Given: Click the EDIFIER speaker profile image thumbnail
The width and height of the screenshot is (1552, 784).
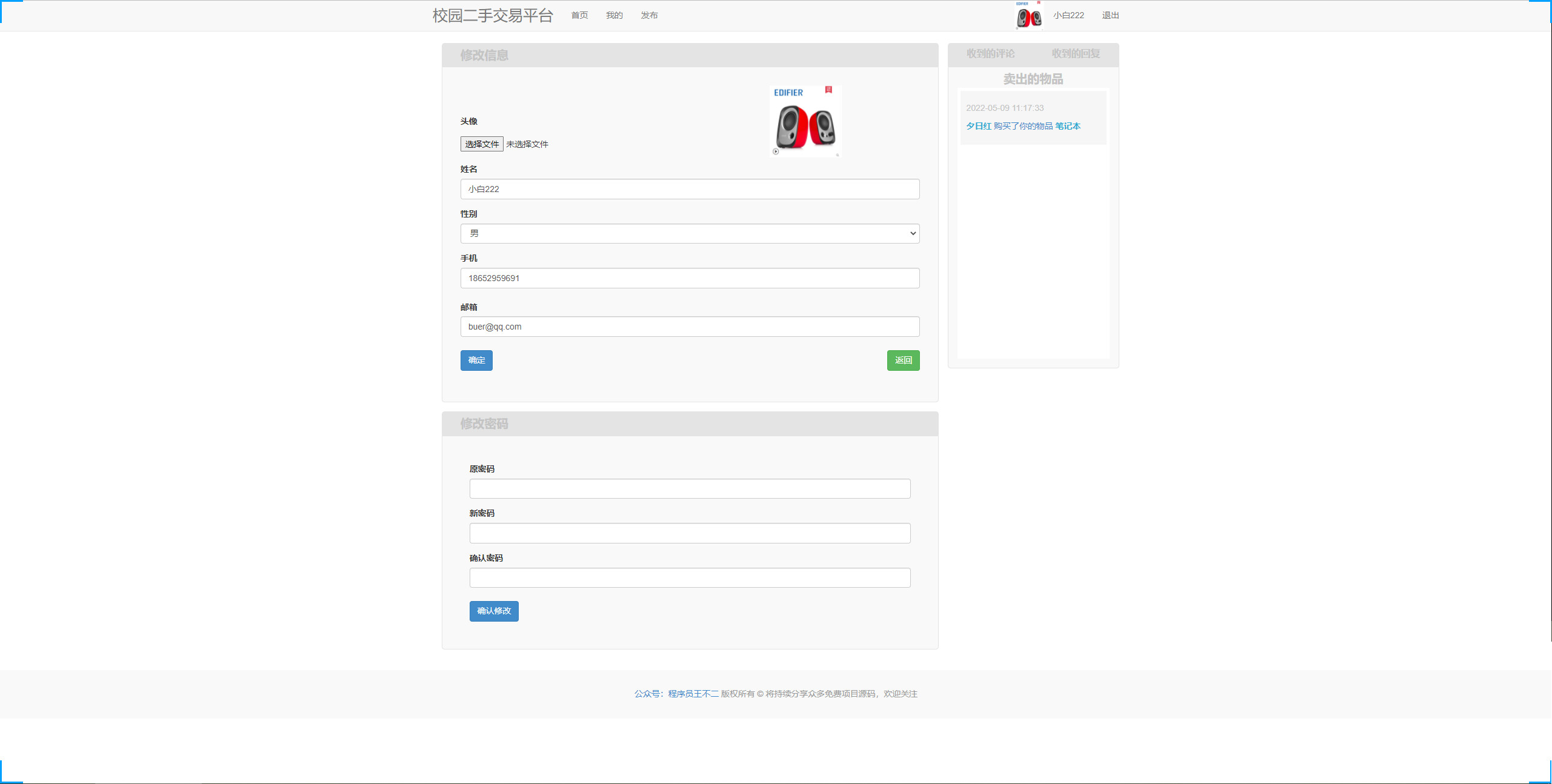Looking at the screenshot, I should pyautogui.click(x=804, y=121).
